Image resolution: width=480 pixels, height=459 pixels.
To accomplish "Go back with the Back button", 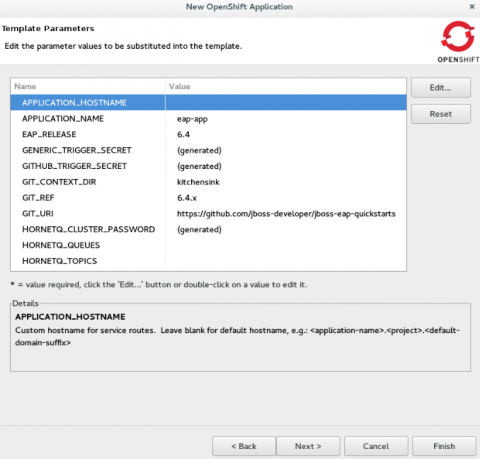I will point(244,446).
